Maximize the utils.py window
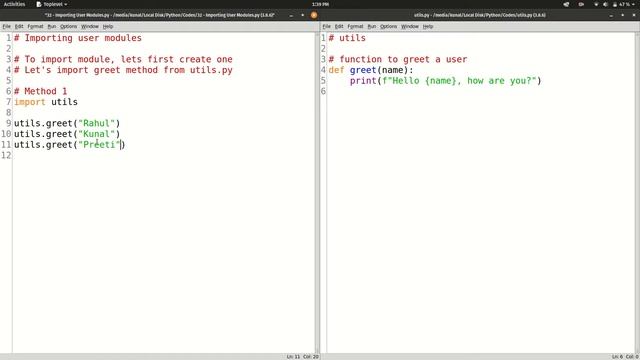Viewport: 640px width, 360px height. 622,15
